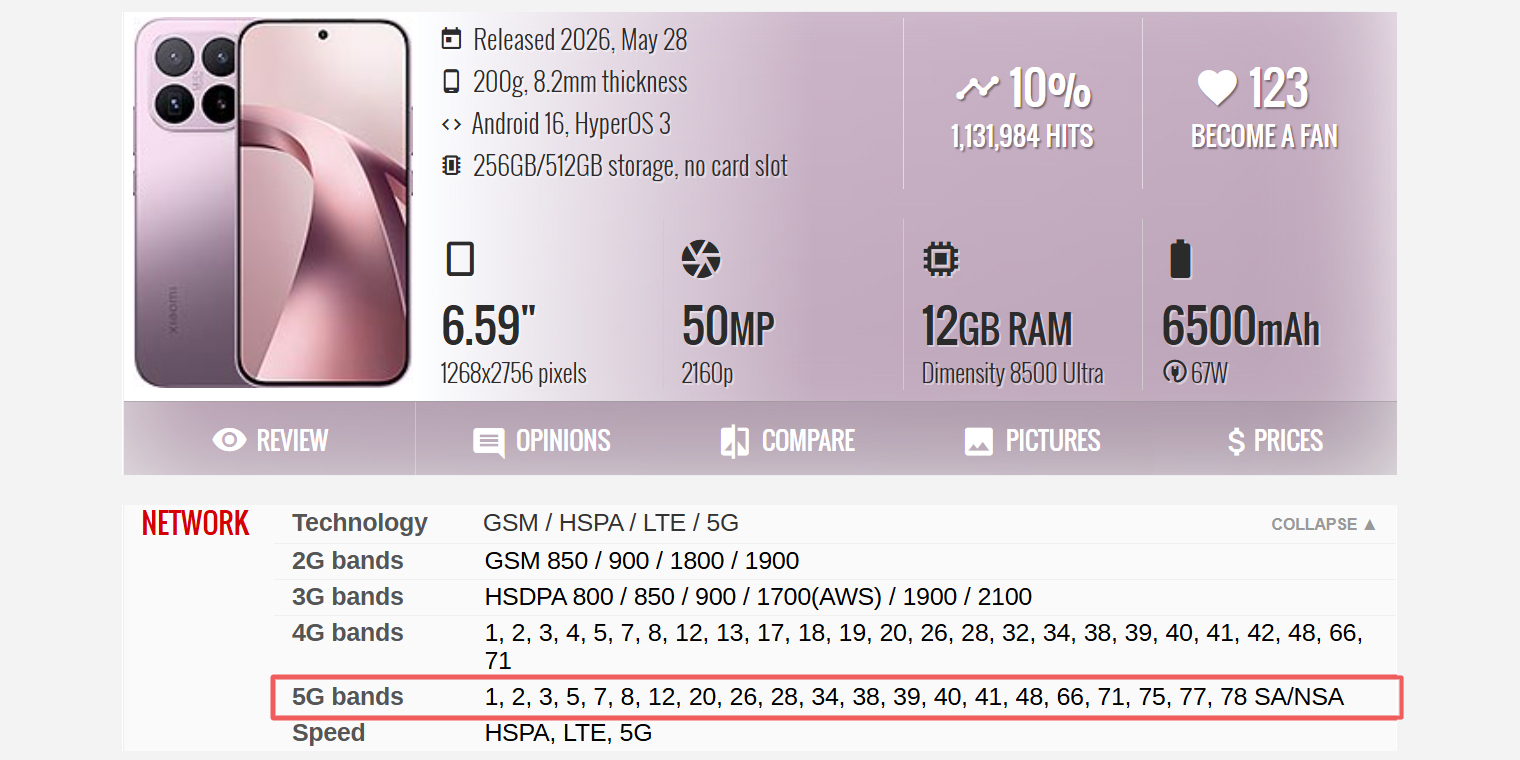Open the OPINIONS tab
Screen dimensions: 1520x760
click(x=541, y=441)
